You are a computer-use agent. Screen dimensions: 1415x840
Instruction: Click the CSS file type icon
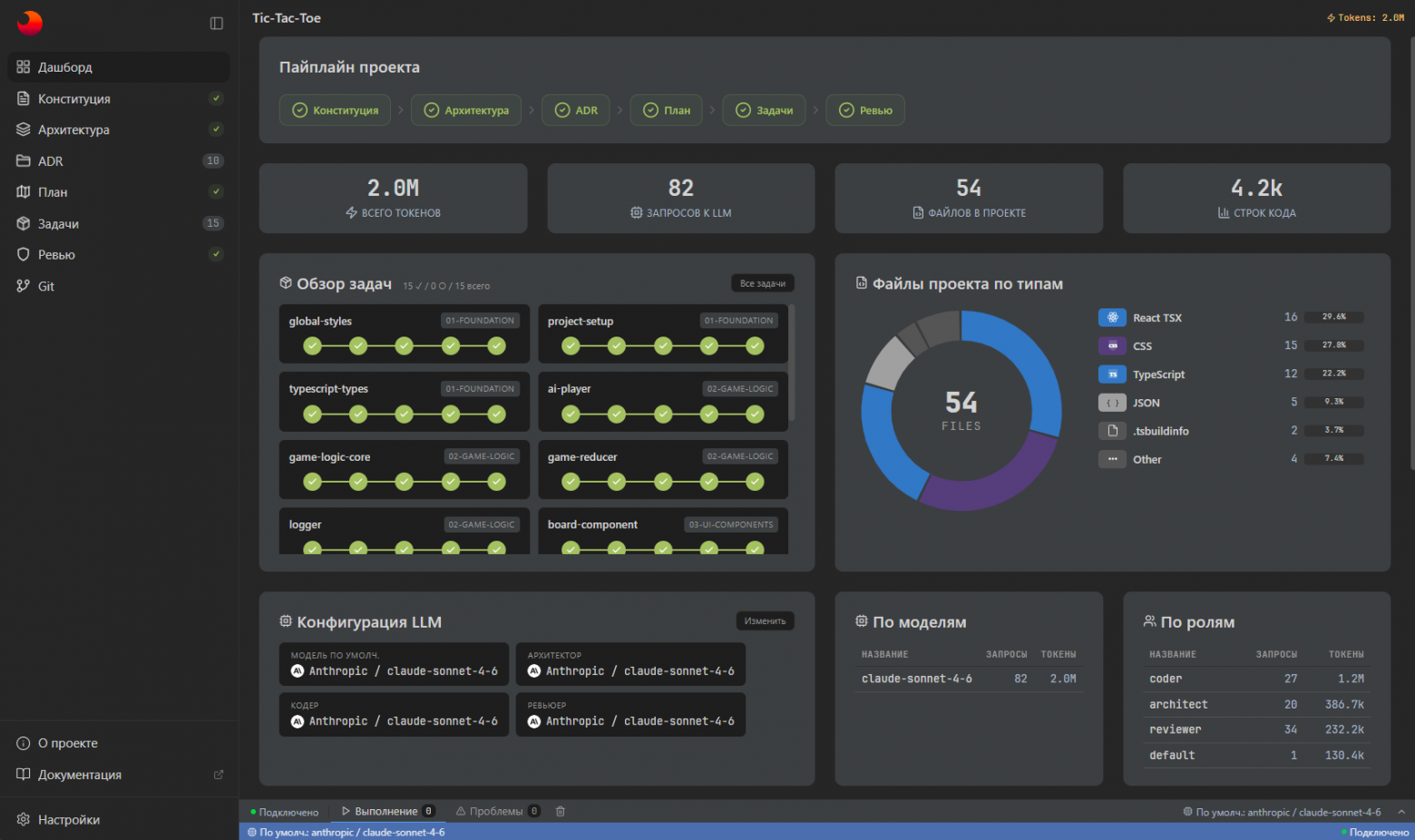(x=1112, y=346)
